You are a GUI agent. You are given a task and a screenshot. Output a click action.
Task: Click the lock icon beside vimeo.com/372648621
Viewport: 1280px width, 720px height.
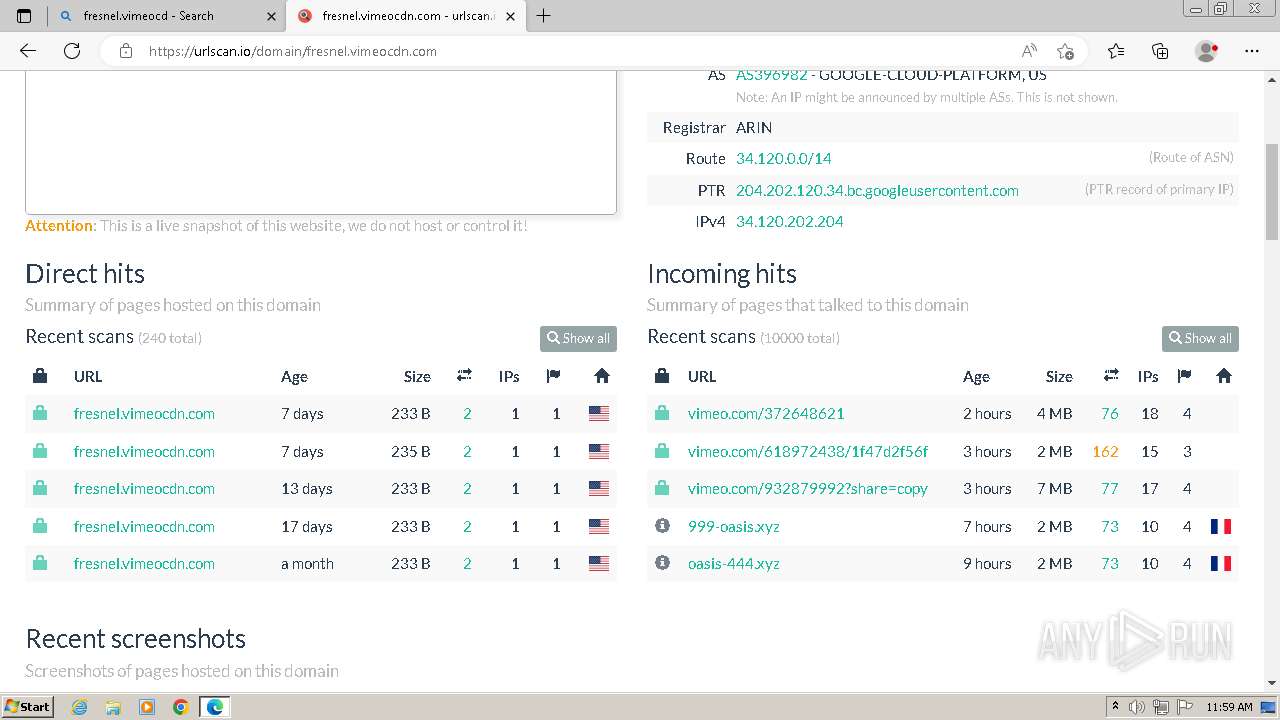click(662, 413)
